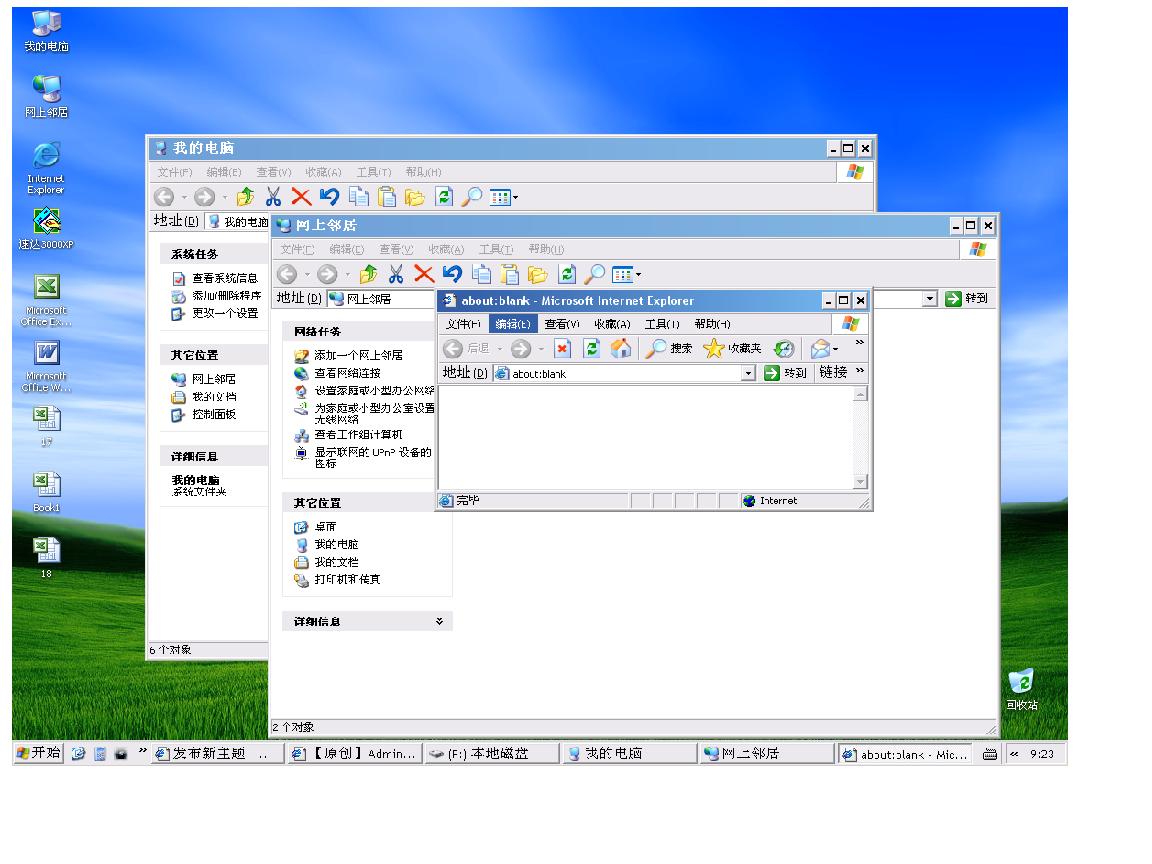The height and width of the screenshot is (864, 1152).
Task: Open 帮助(H) menu in Internet Explorer
Action: 712,324
